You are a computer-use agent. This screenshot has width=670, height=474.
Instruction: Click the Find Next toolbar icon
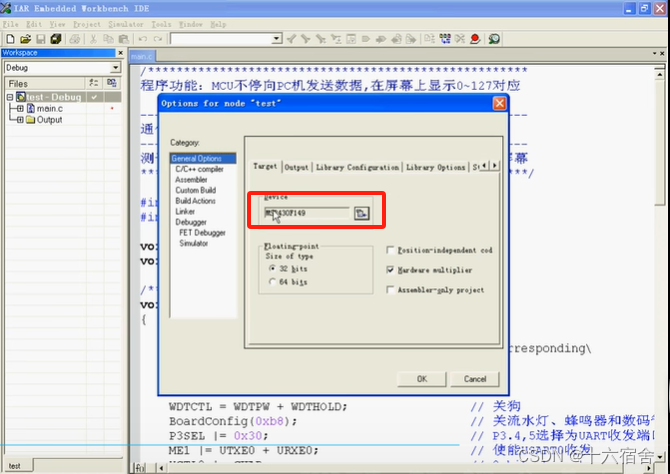(306, 39)
